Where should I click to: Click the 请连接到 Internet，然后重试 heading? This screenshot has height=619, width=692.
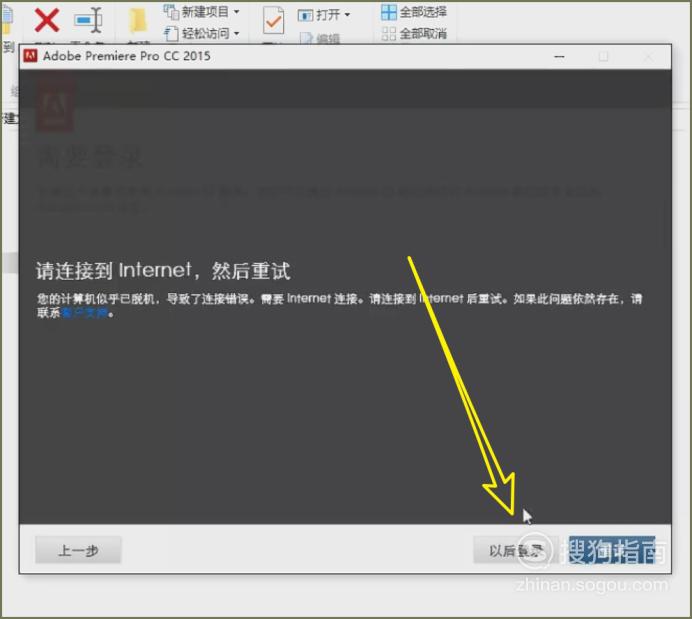(163, 270)
